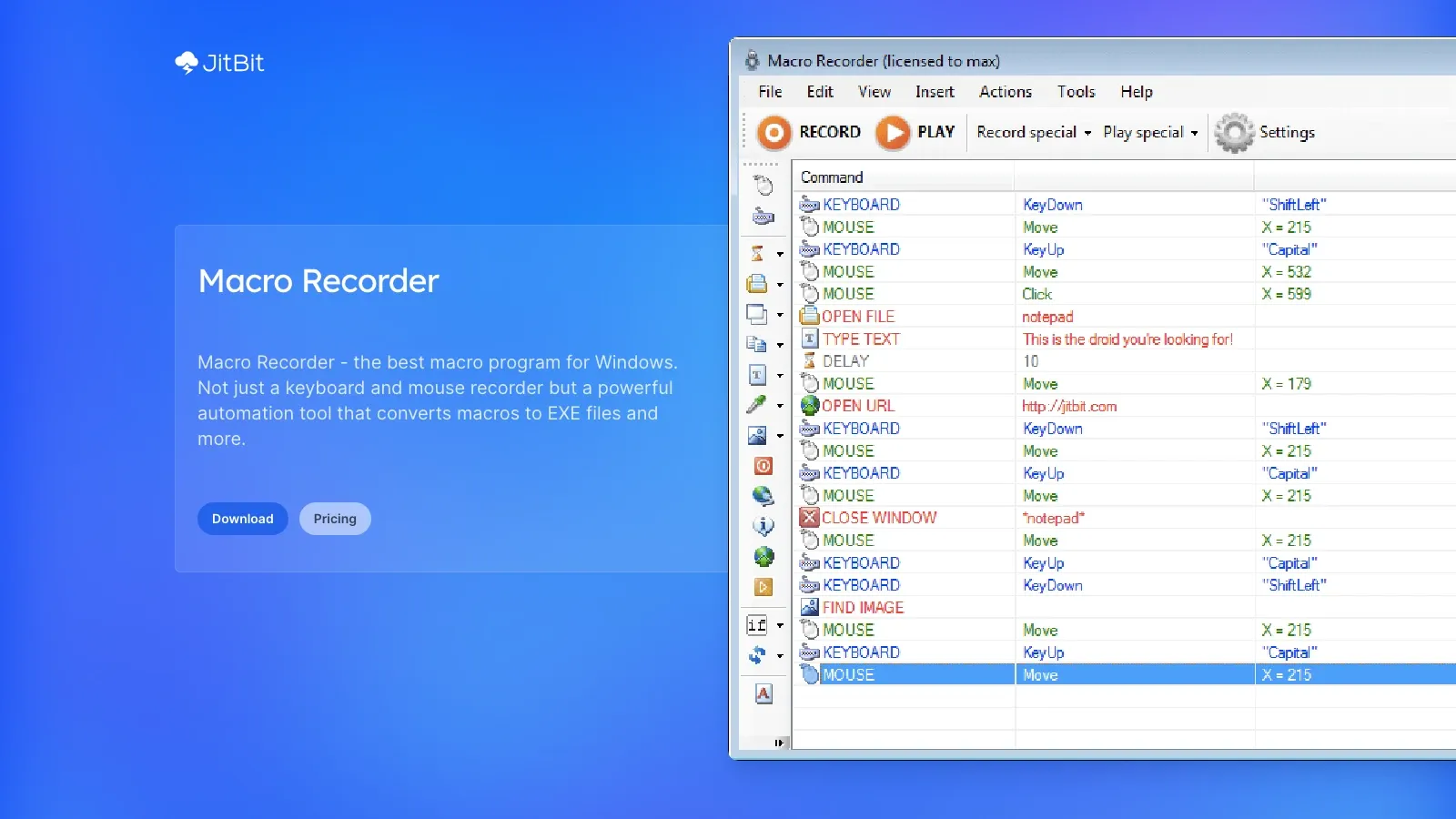Open the Help menu

pyautogui.click(x=1137, y=92)
